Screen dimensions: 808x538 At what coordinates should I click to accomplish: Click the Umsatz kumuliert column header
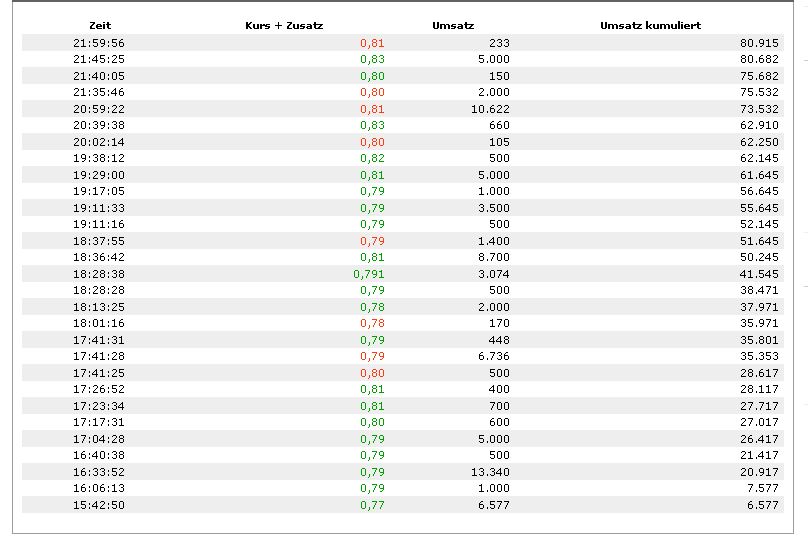[649, 25]
